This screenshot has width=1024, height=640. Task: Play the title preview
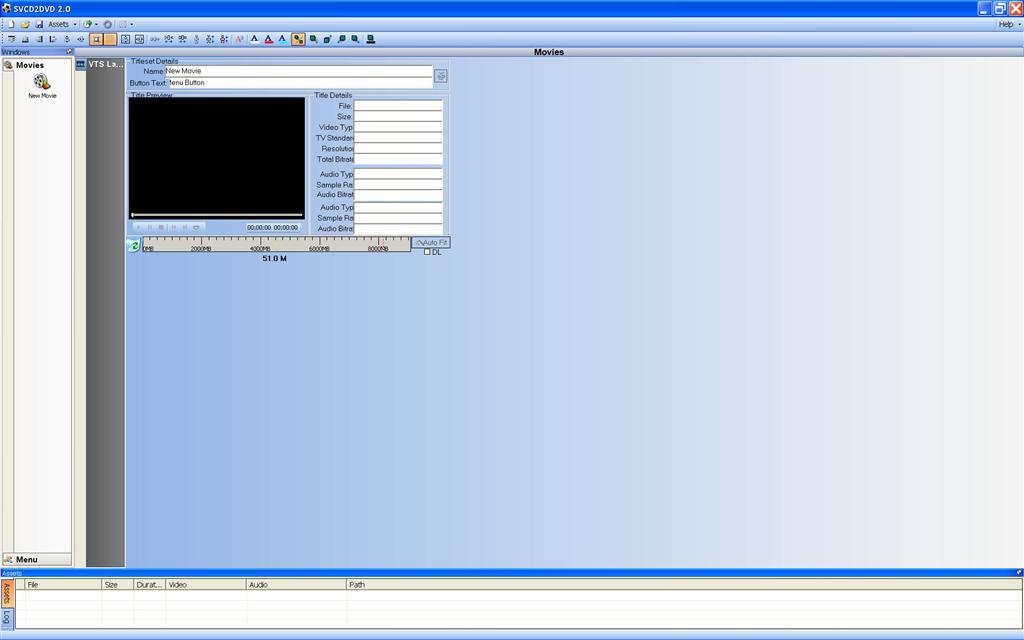pos(138,227)
